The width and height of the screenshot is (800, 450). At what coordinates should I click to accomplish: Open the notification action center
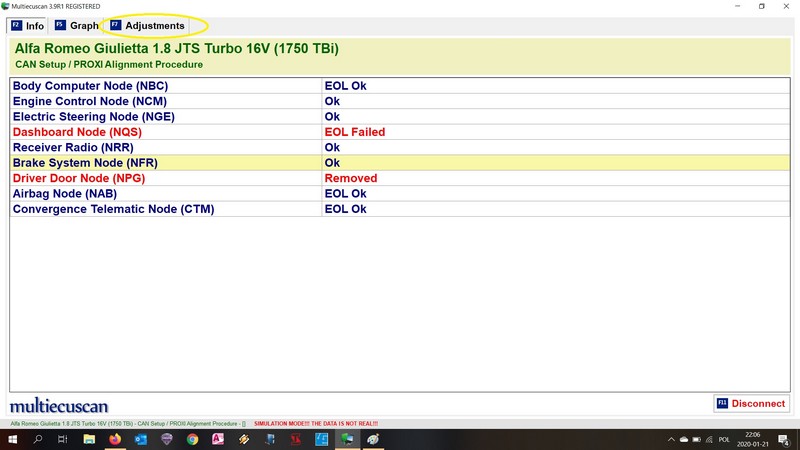pyautogui.click(x=784, y=439)
